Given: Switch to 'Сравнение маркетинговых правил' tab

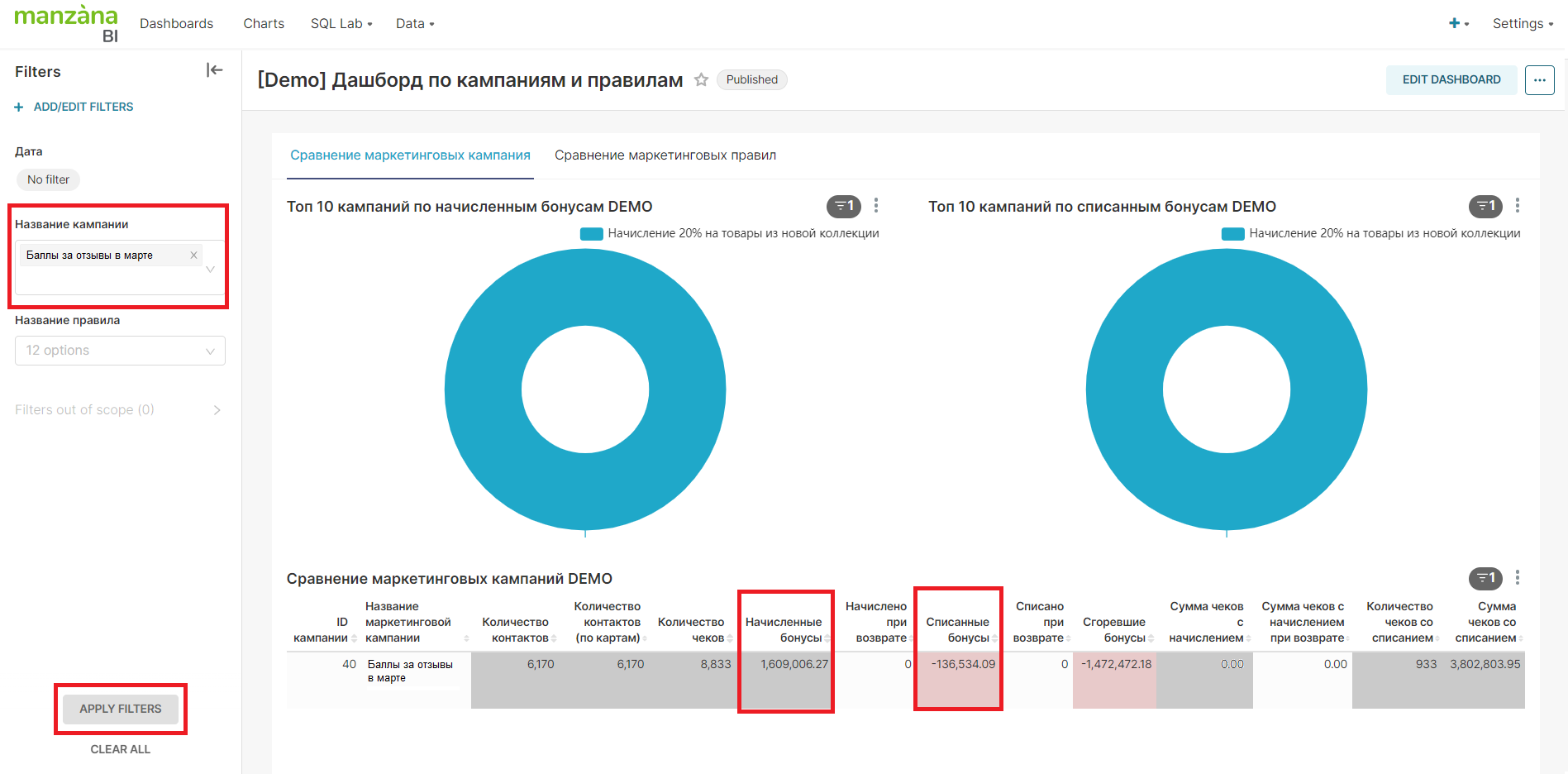Looking at the screenshot, I should tap(665, 155).
